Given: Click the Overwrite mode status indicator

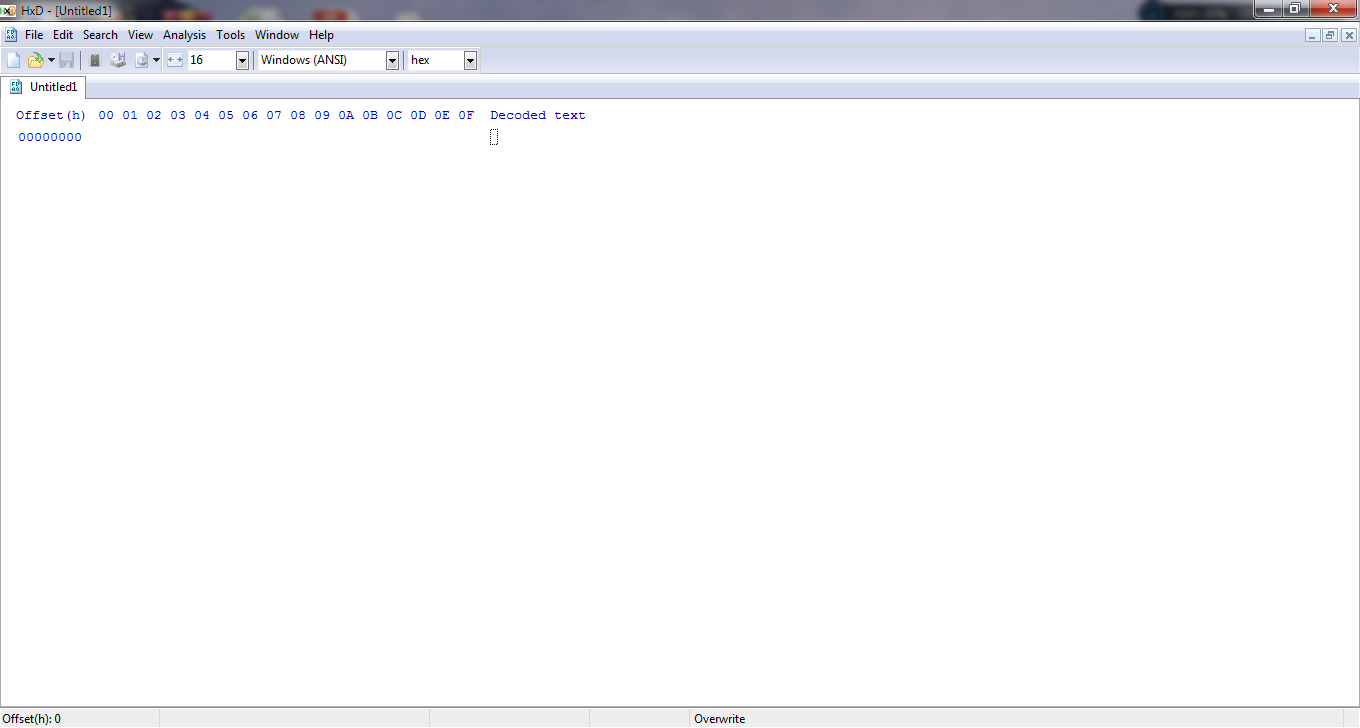Looking at the screenshot, I should point(720,718).
